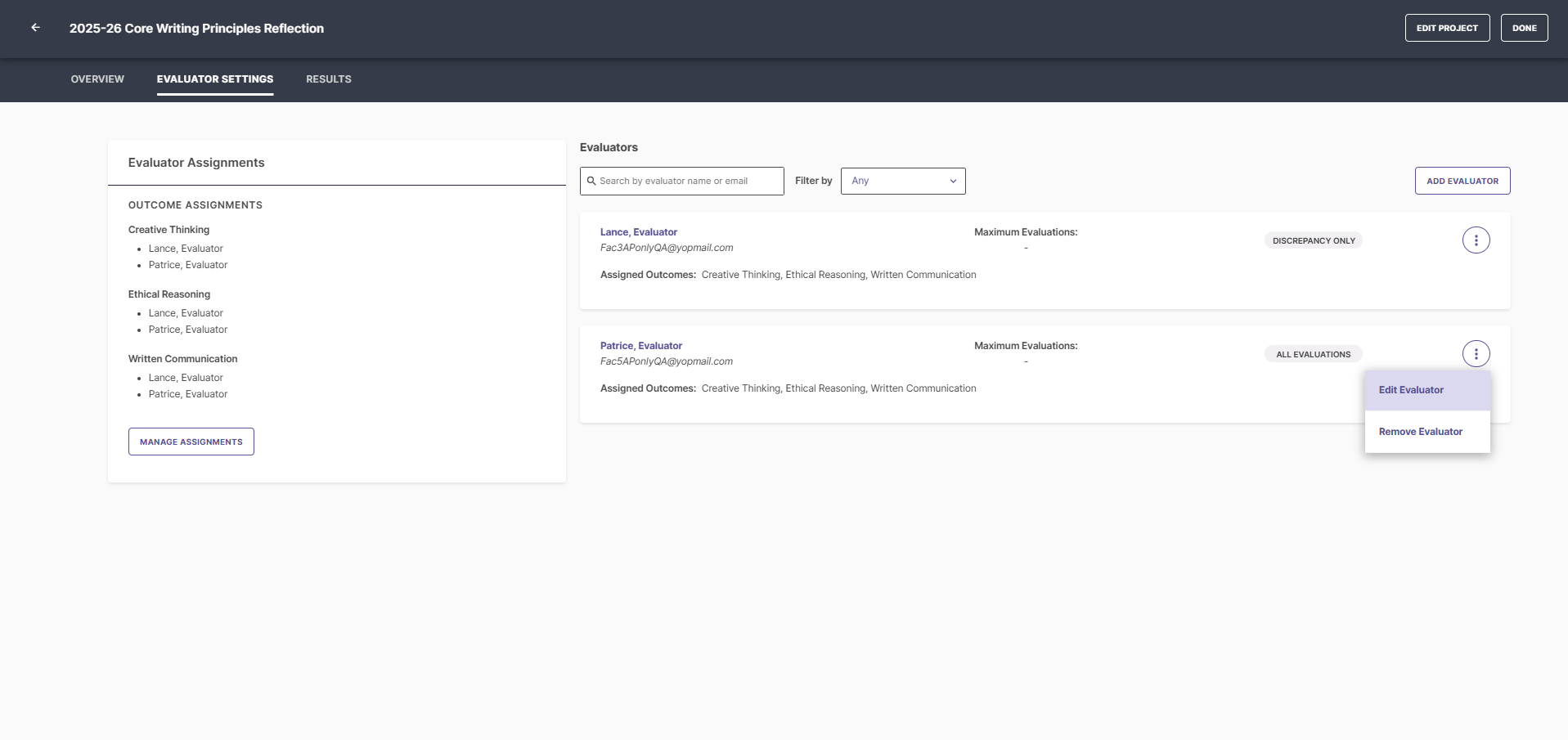Open the Filter by Any dropdown
The image size is (1568, 740).
coord(903,181)
